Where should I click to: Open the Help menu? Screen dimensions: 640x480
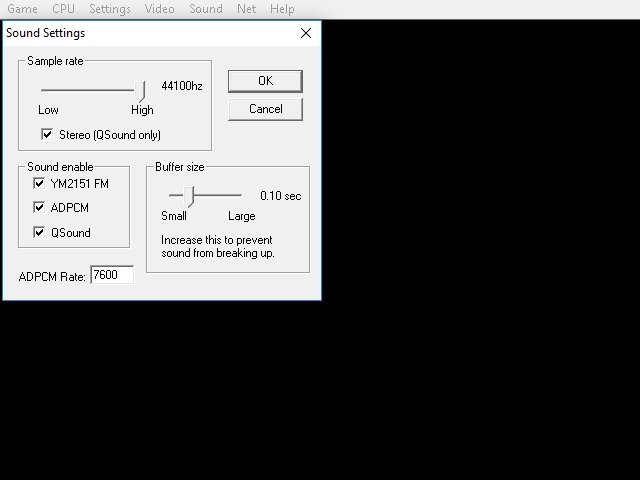pos(282,9)
